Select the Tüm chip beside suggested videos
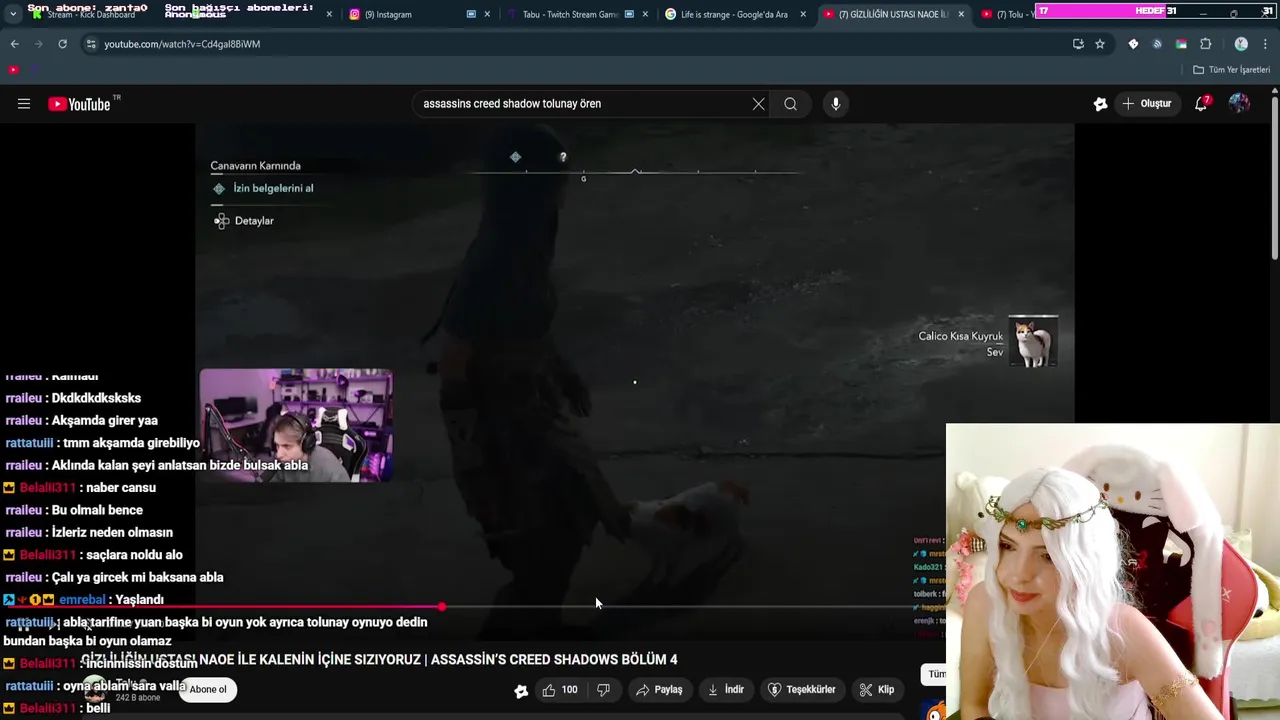 (x=937, y=674)
